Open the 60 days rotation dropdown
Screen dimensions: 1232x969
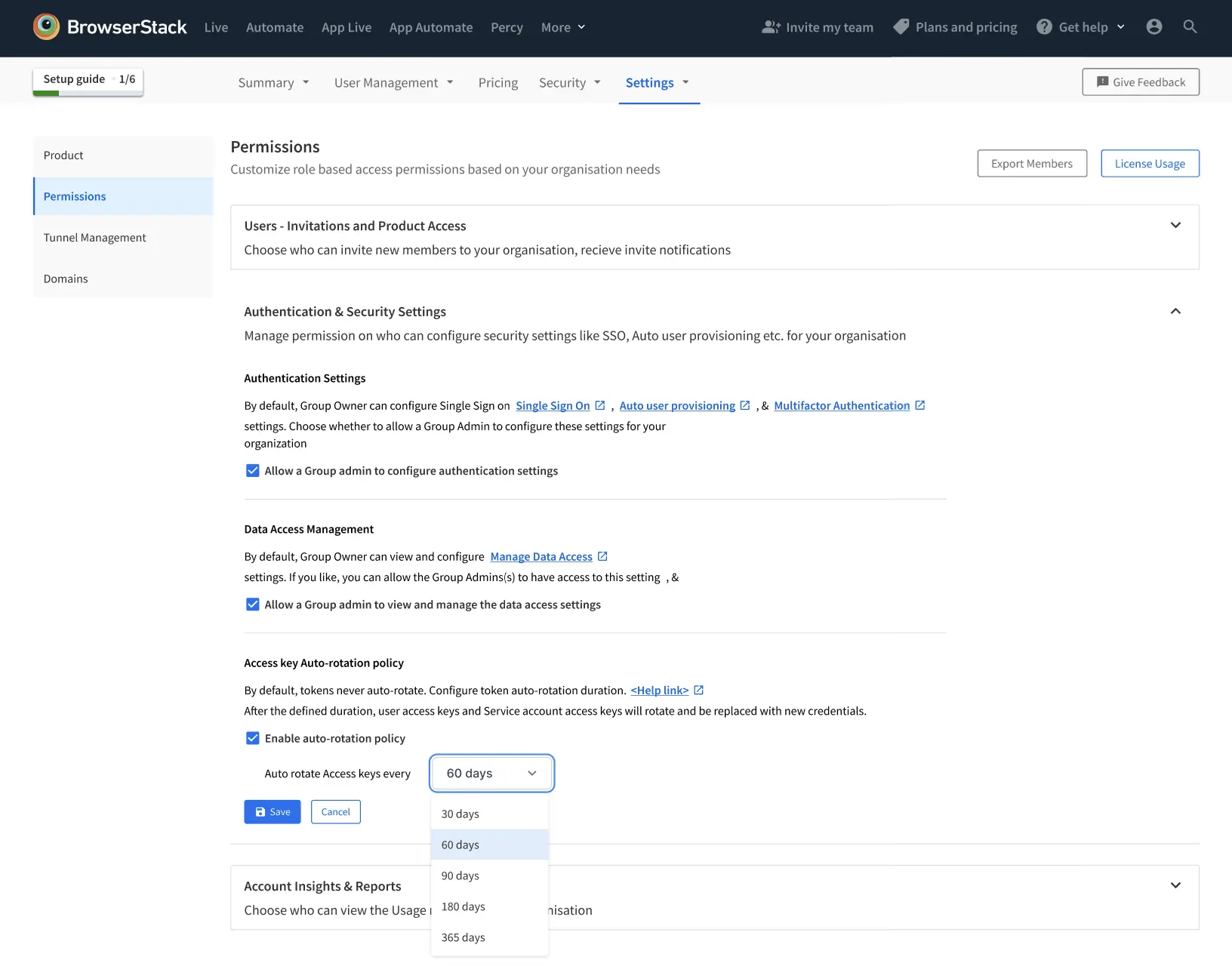click(x=492, y=773)
